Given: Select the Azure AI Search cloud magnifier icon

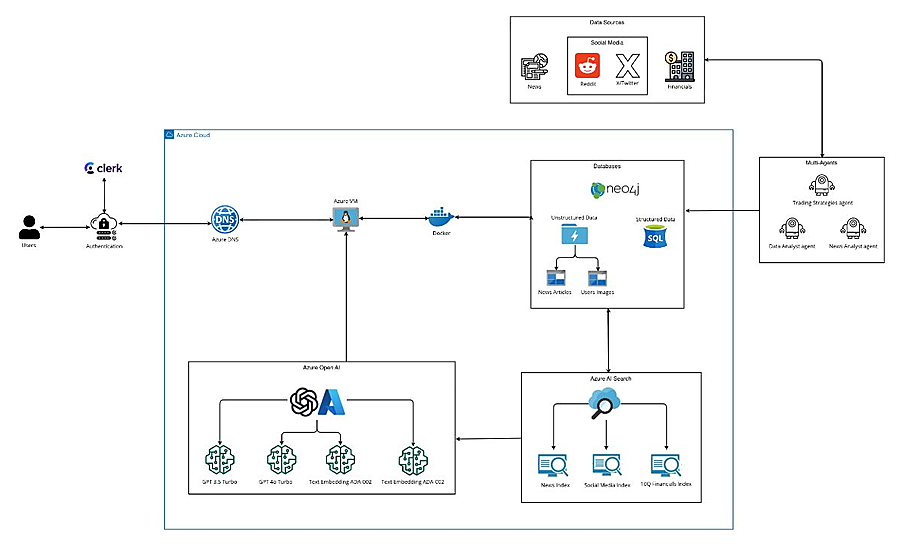Looking at the screenshot, I should pyautogui.click(x=604, y=403).
